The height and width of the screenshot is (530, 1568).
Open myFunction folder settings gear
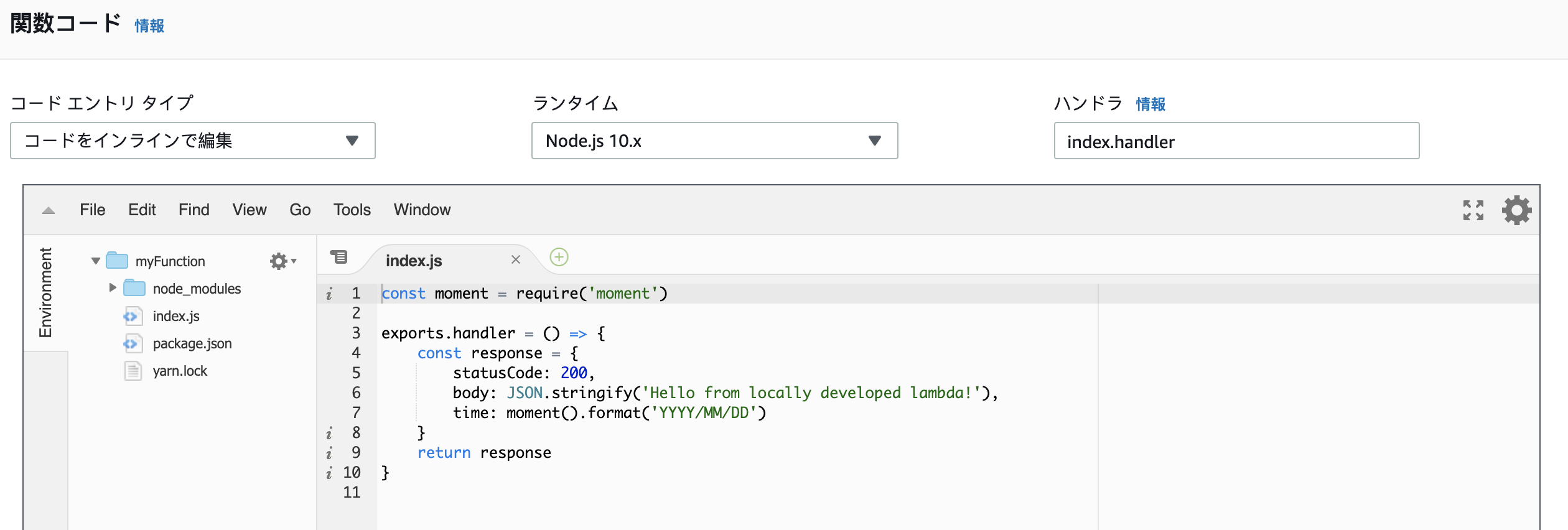pos(283,261)
